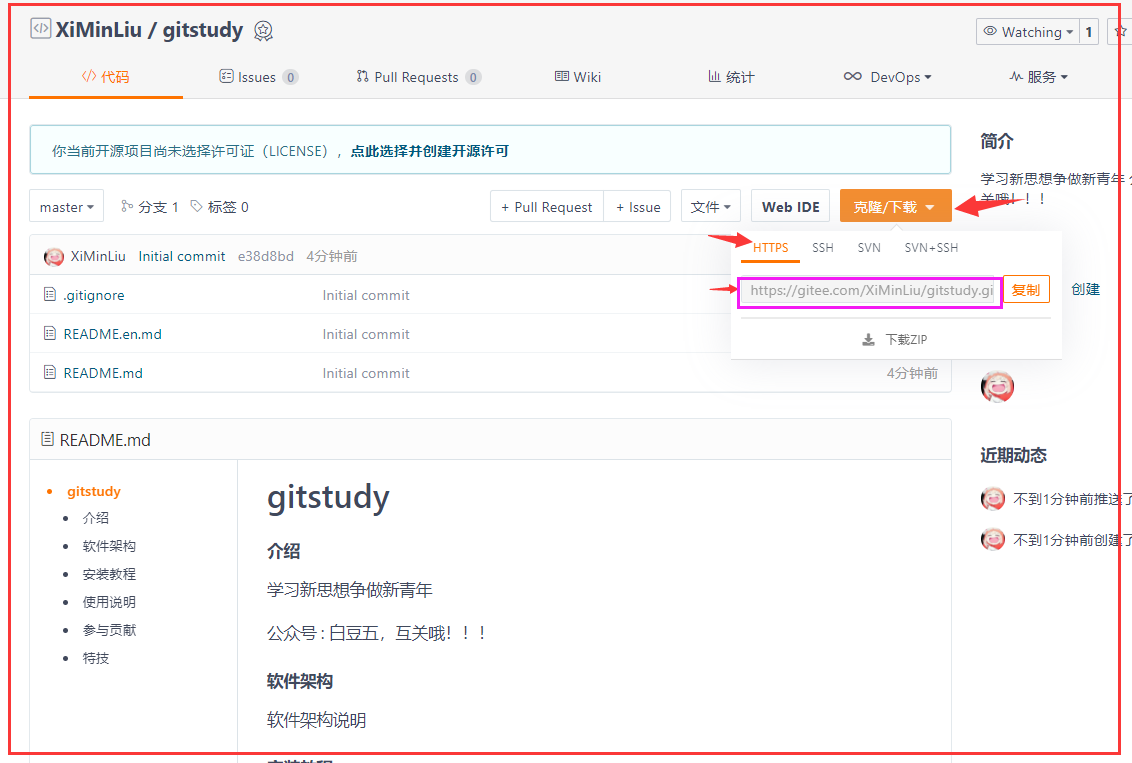The image size is (1132, 763).
Task: Click the watcher count 1 badge
Action: [x=1089, y=32]
